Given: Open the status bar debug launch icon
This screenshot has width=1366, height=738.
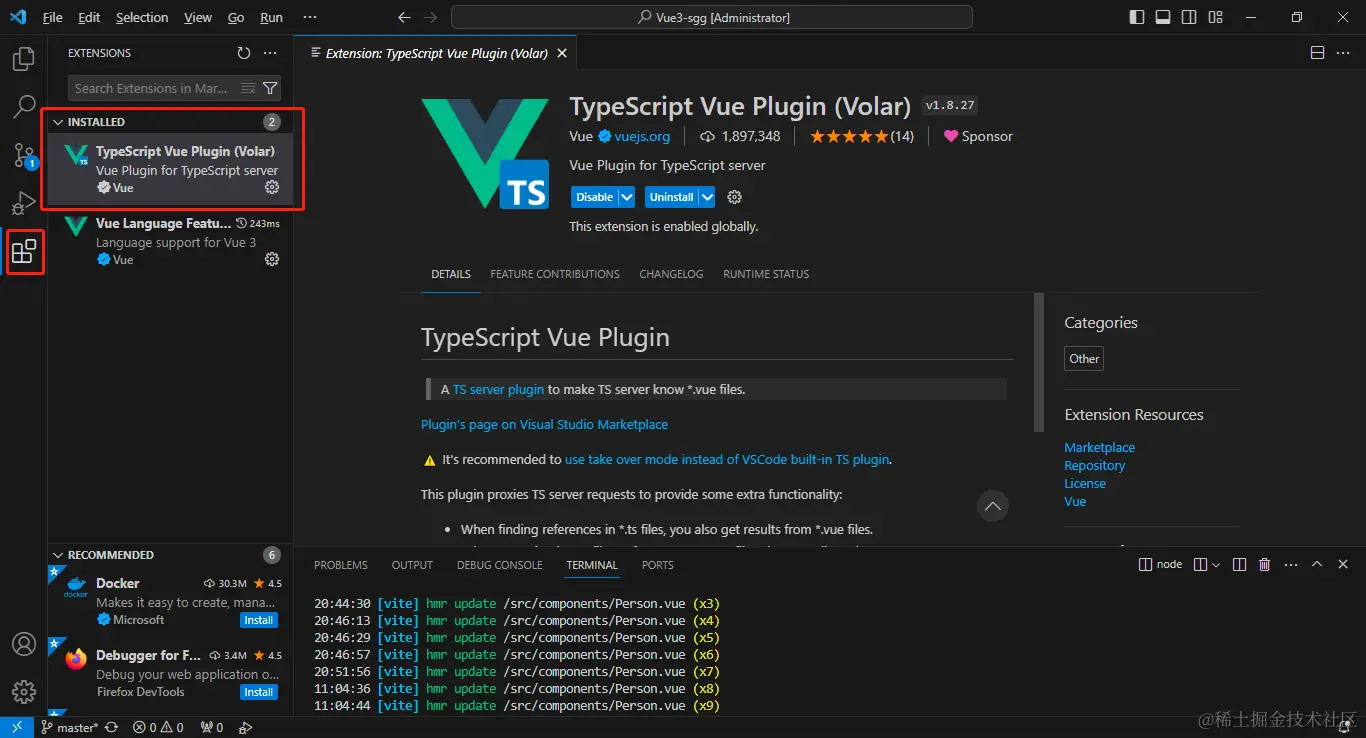Looking at the screenshot, I should (245, 727).
